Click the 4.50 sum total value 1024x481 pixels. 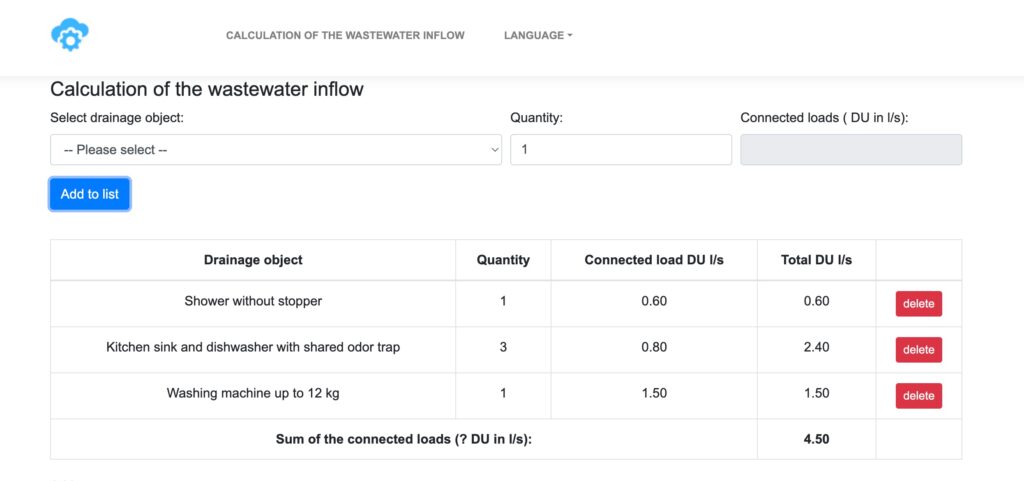(816, 439)
